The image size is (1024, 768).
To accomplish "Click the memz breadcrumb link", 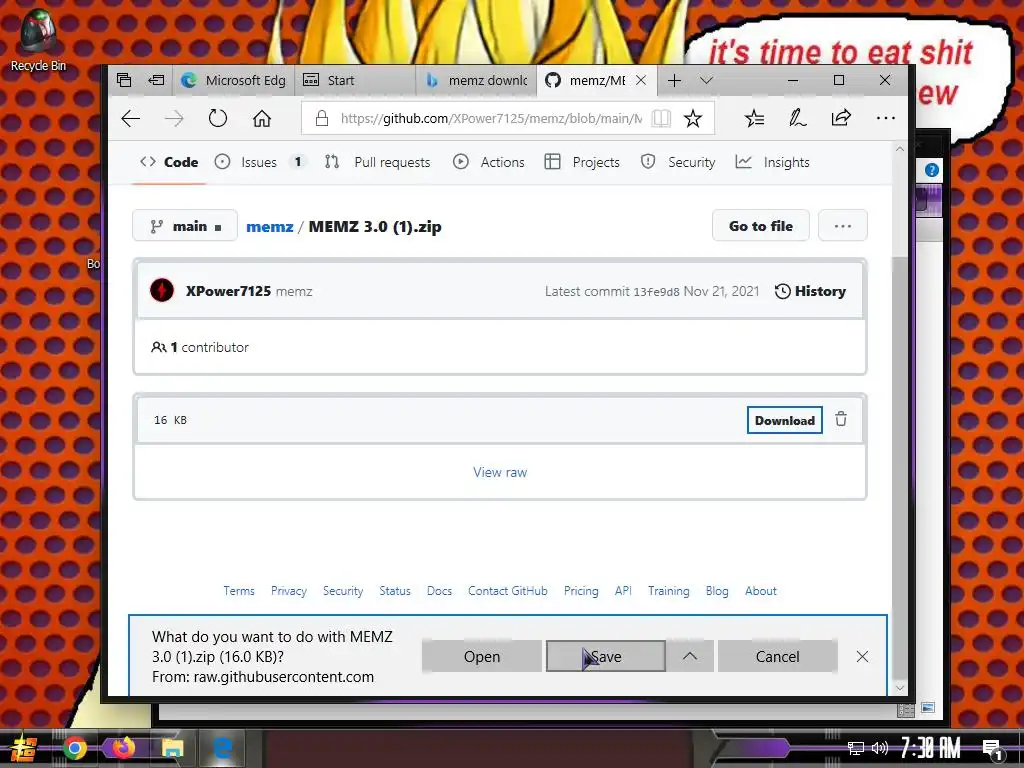I will tap(270, 227).
